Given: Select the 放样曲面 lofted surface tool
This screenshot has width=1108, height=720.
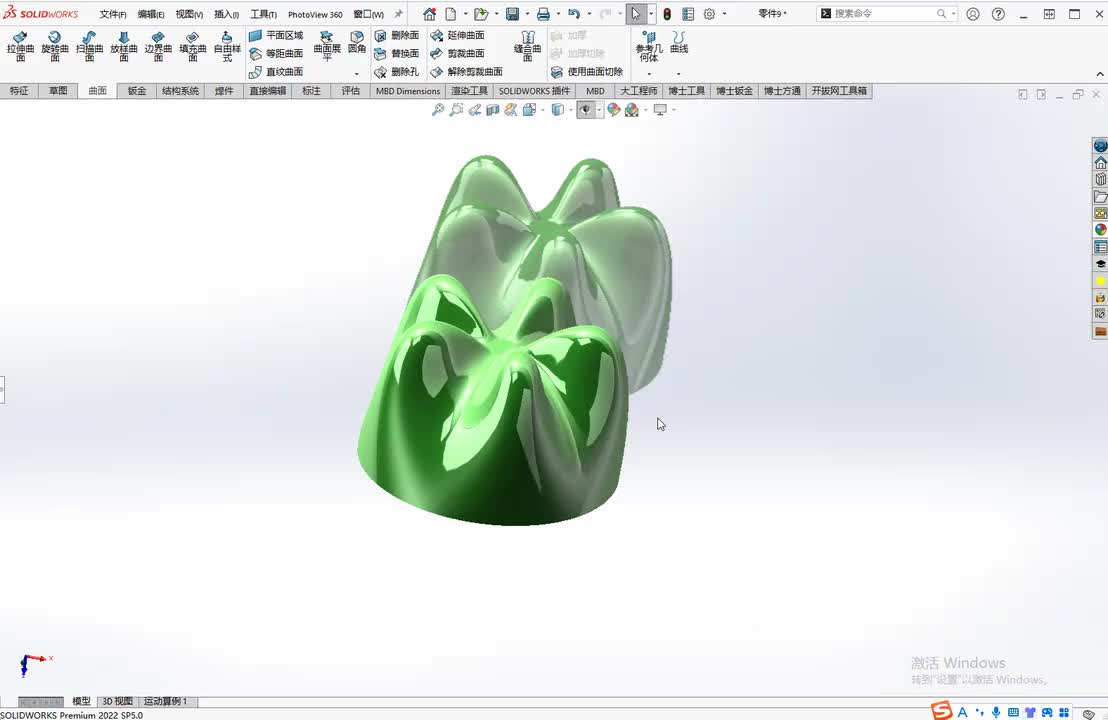Looking at the screenshot, I should point(124,47).
